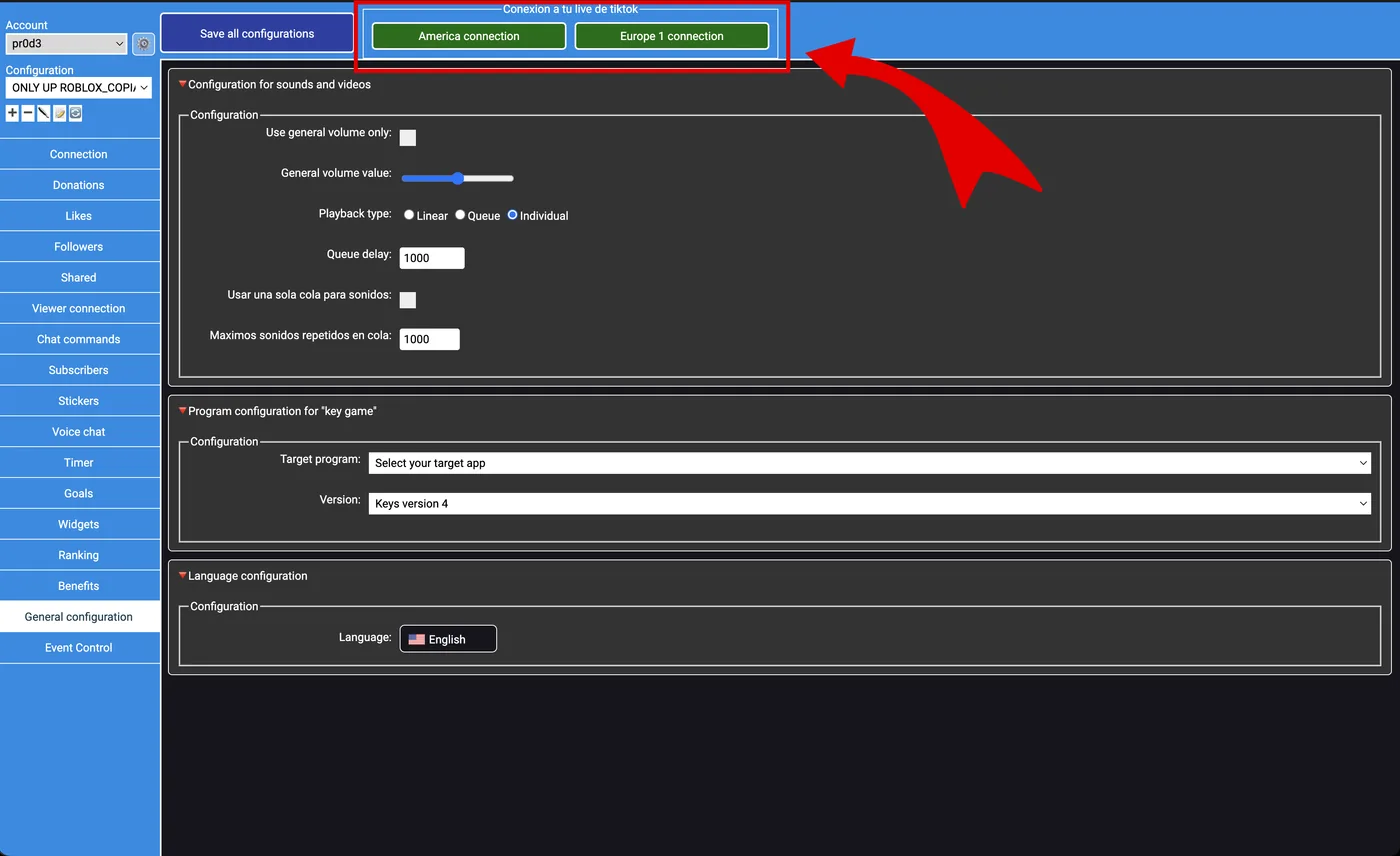1400x856 pixels.
Task: Collapse the sounds and videos section arrow
Action: (x=183, y=85)
